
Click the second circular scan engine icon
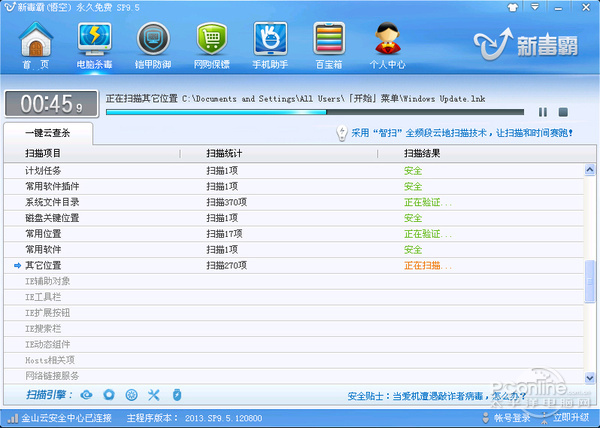tap(109, 395)
